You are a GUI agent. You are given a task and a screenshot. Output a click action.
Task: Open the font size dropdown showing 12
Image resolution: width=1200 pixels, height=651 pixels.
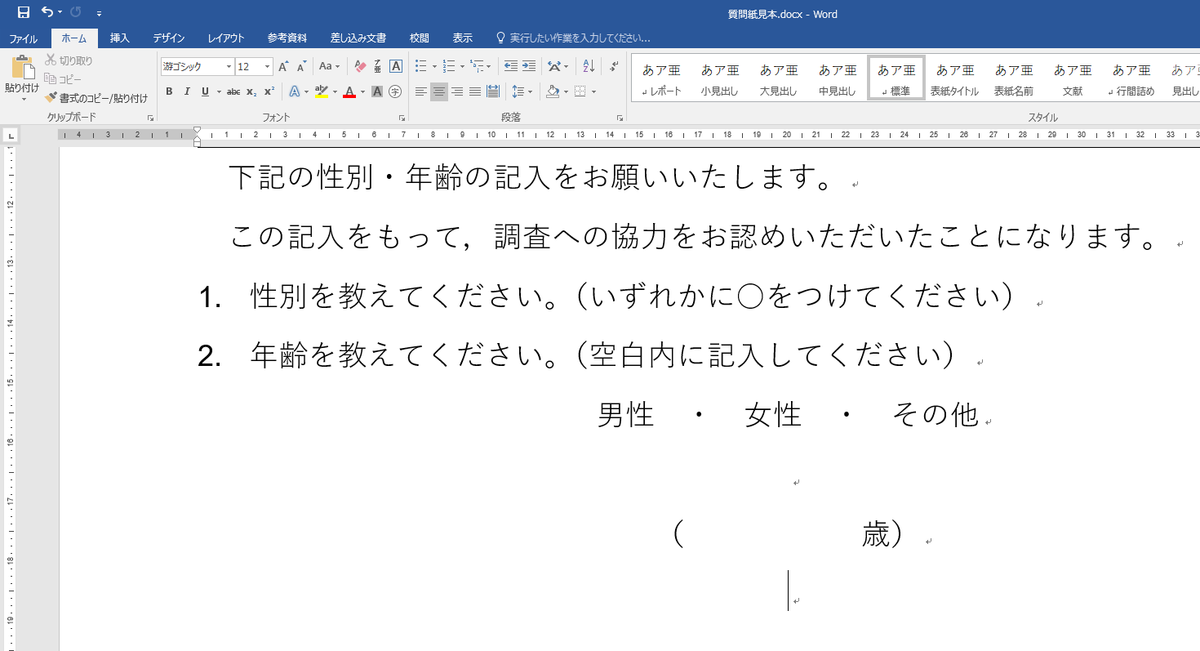(267, 66)
